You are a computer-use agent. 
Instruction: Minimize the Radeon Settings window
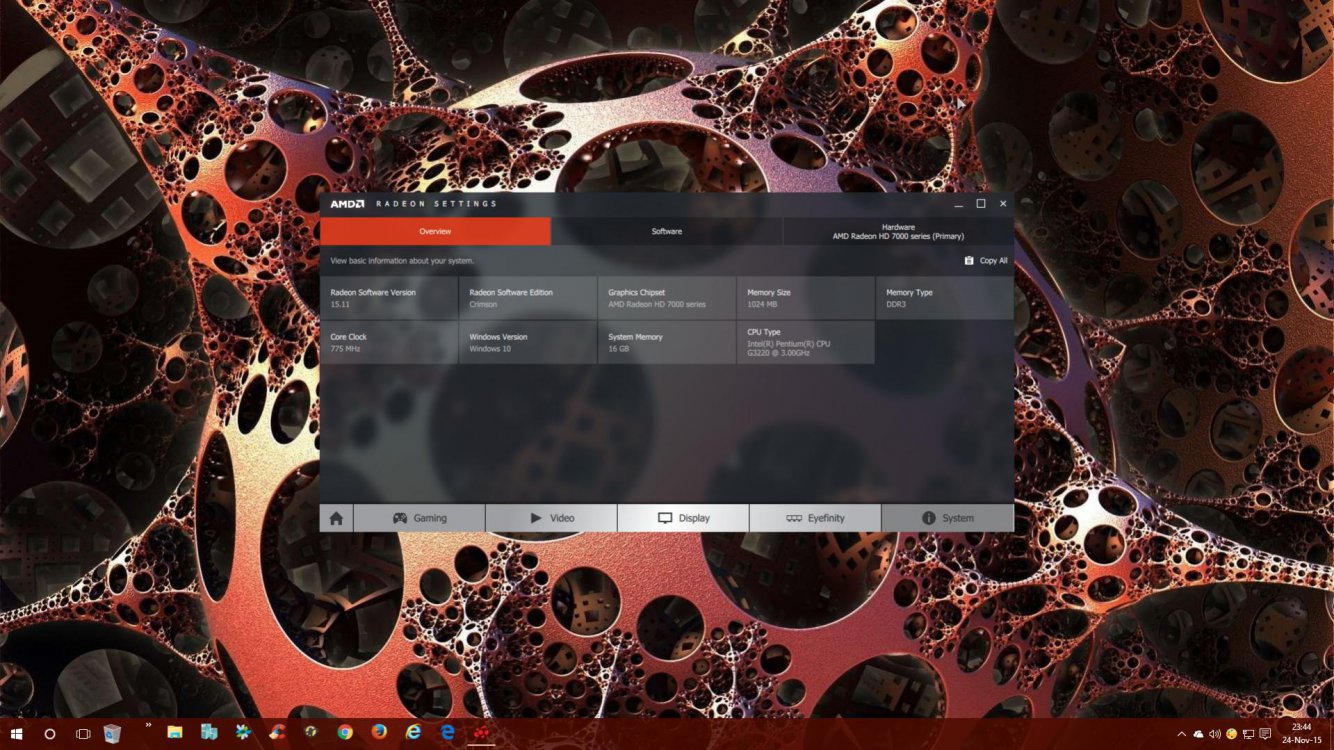click(x=959, y=204)
